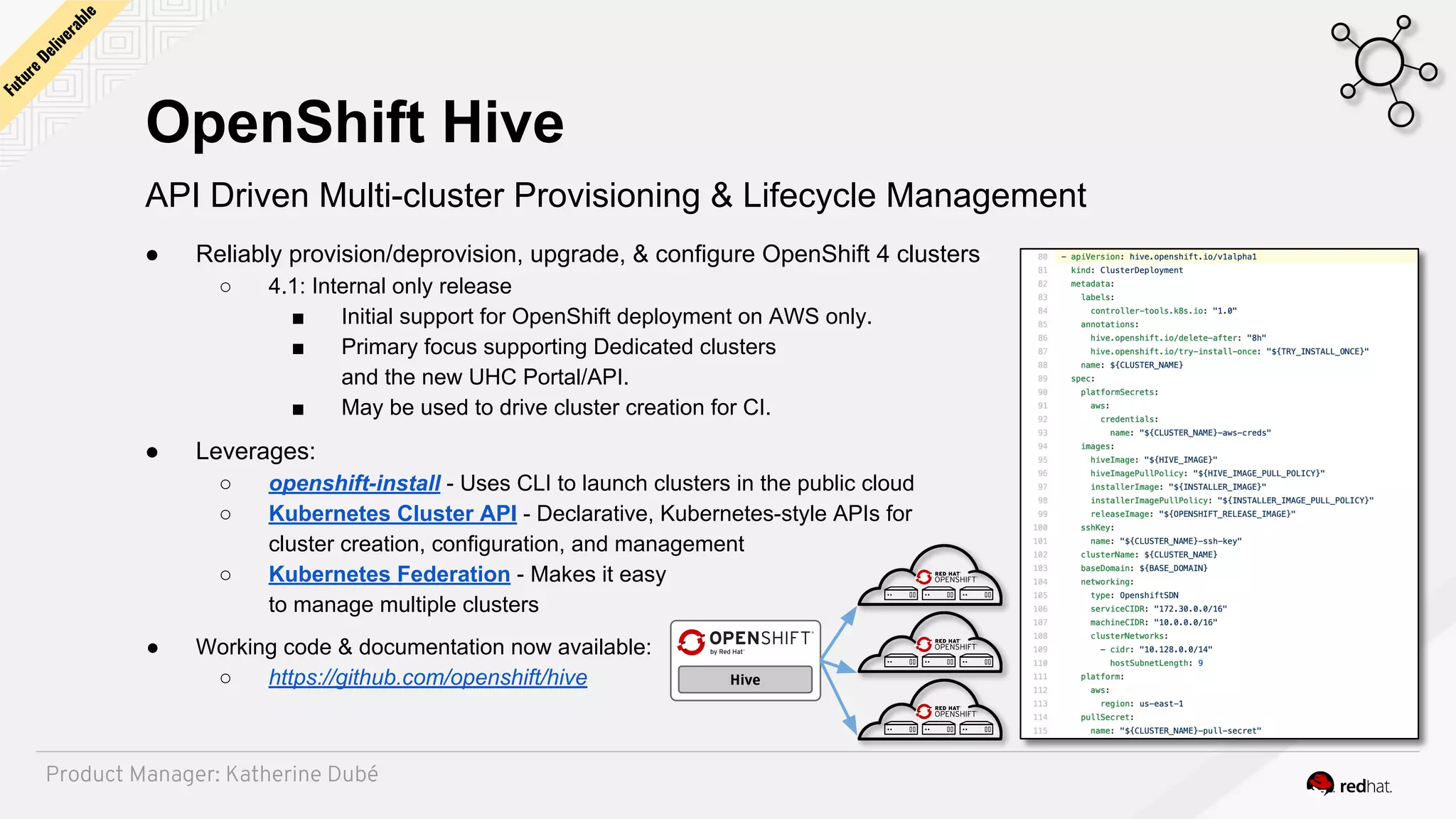Click the network nodes icon at top right
The image size is (1456, 819).
pos(1383,70)
